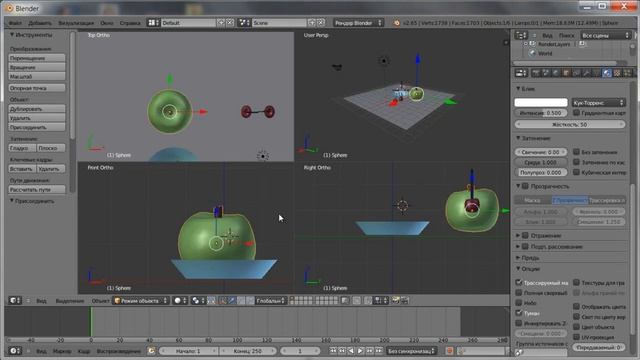This screenshot has height=360, width=640.
Task: Toggle the Без затенения checkbox
Action: pos(576,152)
